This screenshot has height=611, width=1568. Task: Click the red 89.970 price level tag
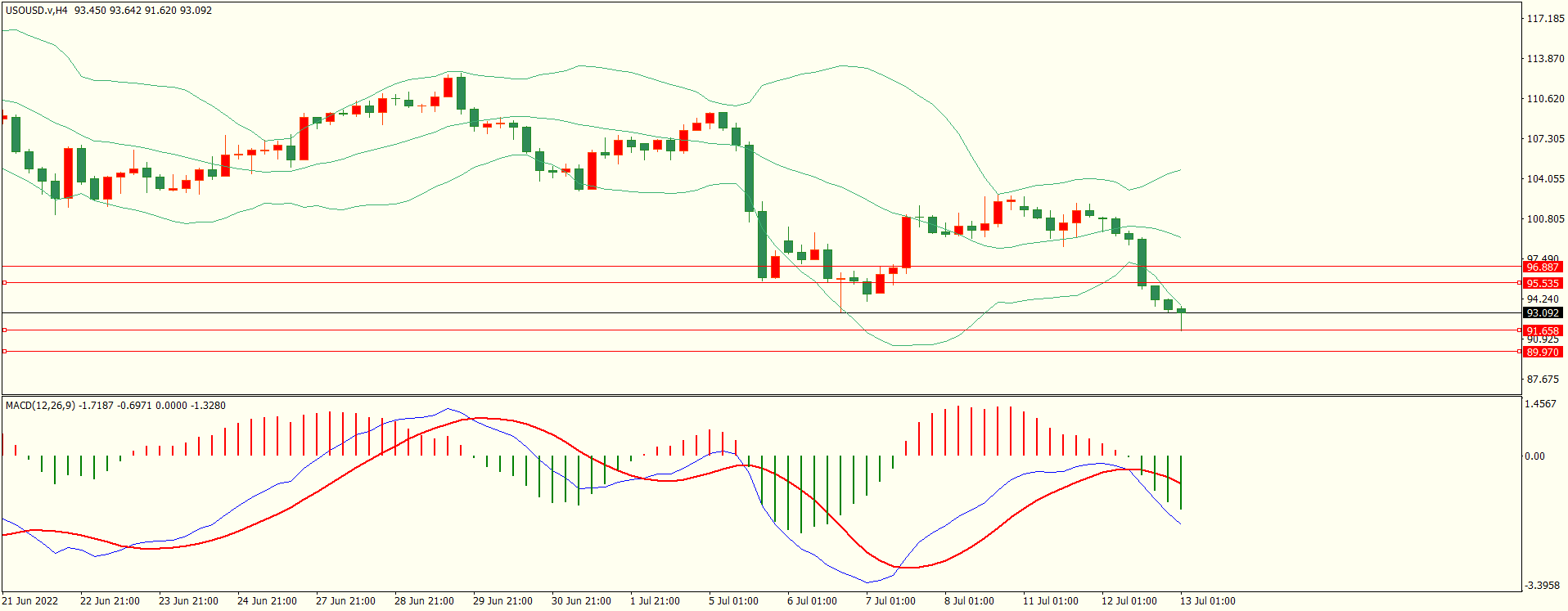1542,352
